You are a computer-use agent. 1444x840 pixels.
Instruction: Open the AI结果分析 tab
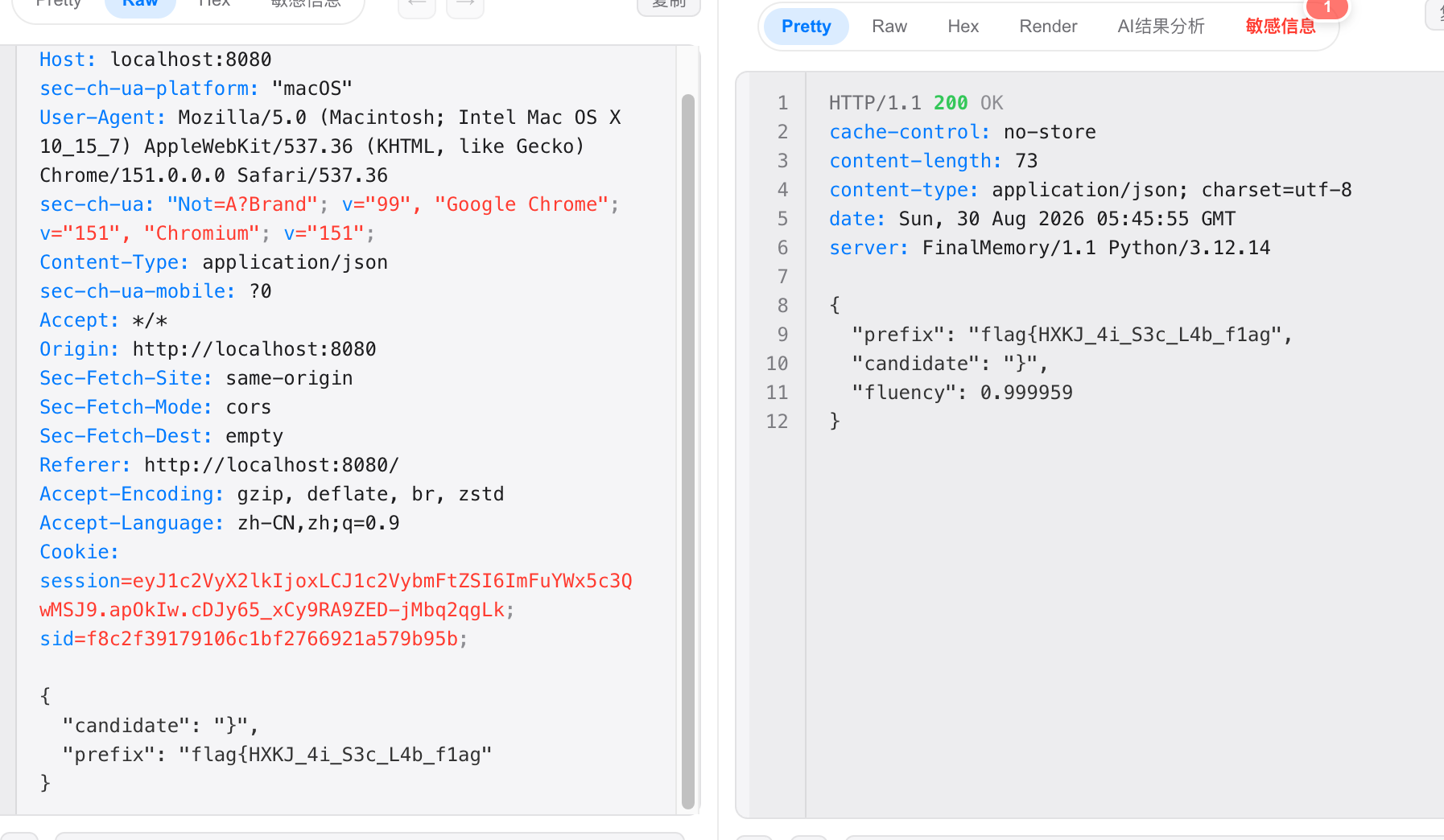pos(1161,27)
